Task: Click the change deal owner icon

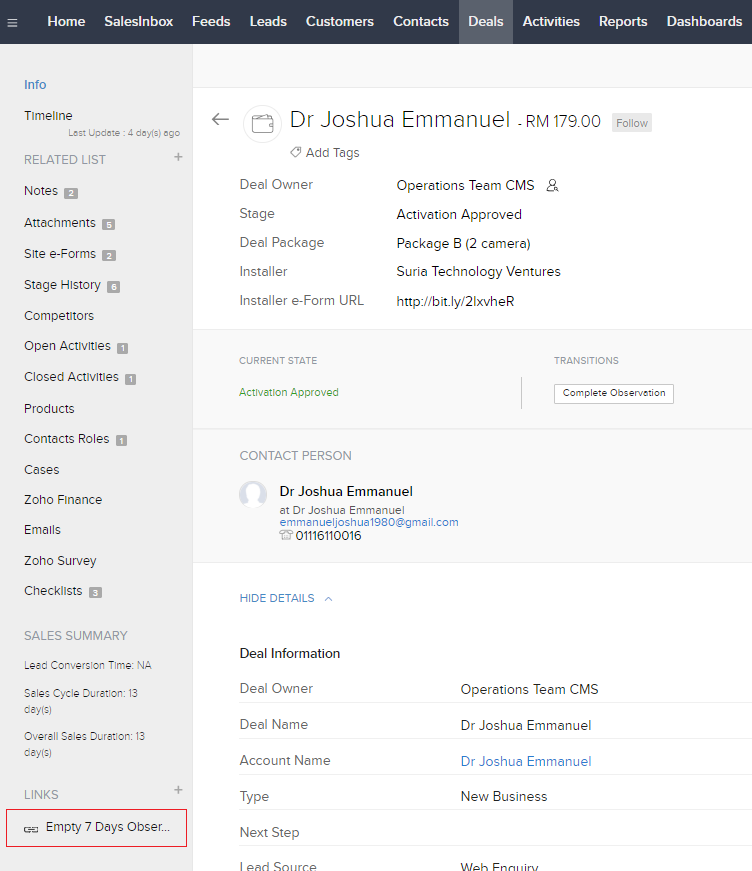Action: pyautogui.click(x=552, y=186)
